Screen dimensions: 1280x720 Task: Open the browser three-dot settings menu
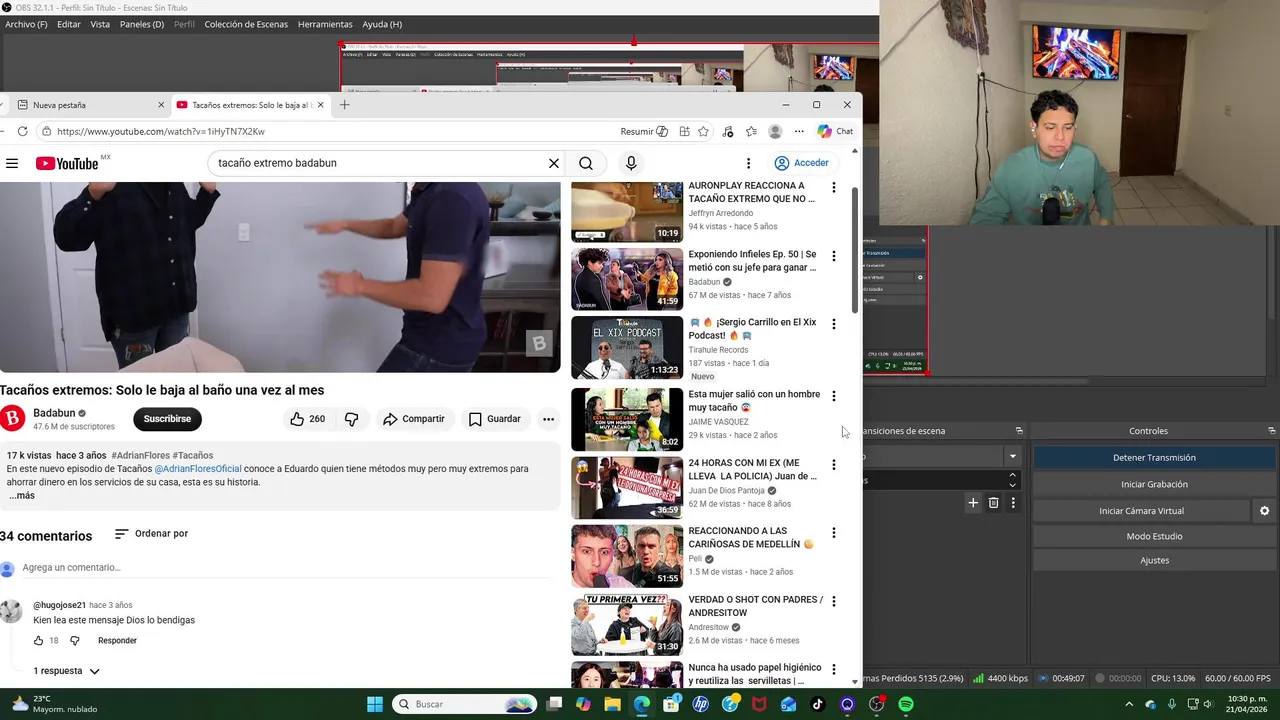click(x=799, y=131)
